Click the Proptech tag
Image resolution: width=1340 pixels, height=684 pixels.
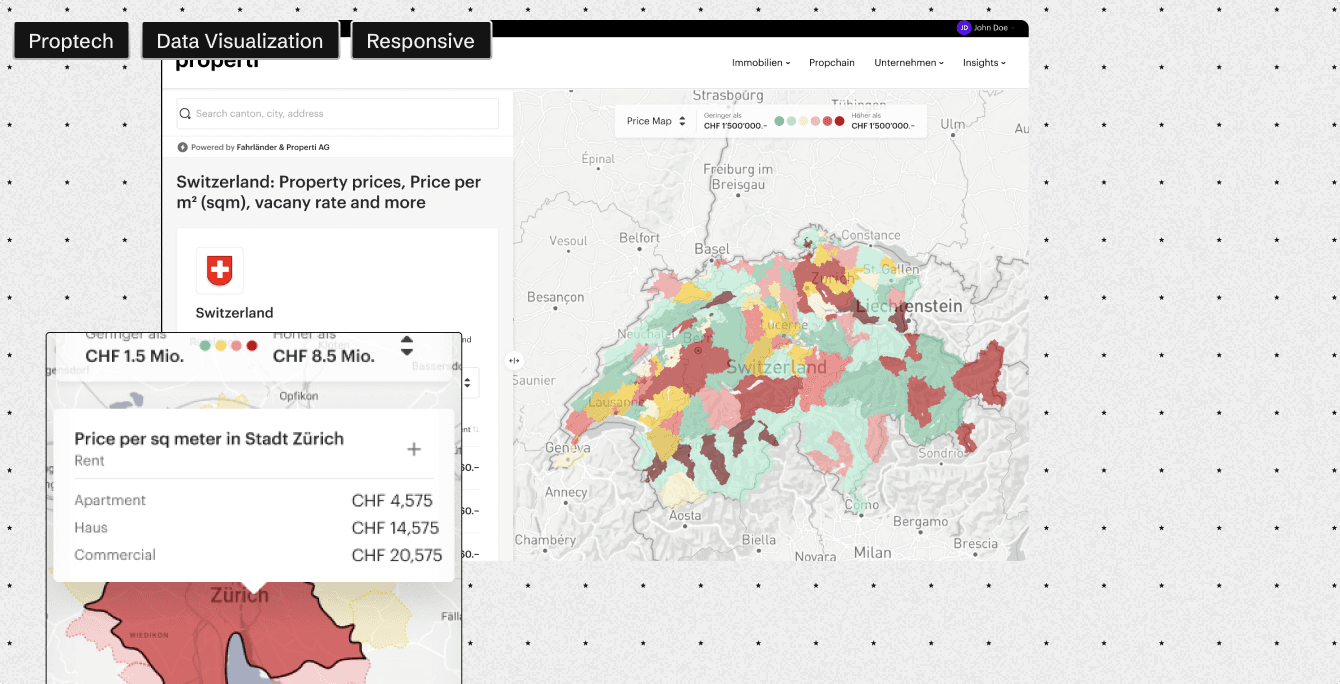pyautogui.click(x=71, y=41)
